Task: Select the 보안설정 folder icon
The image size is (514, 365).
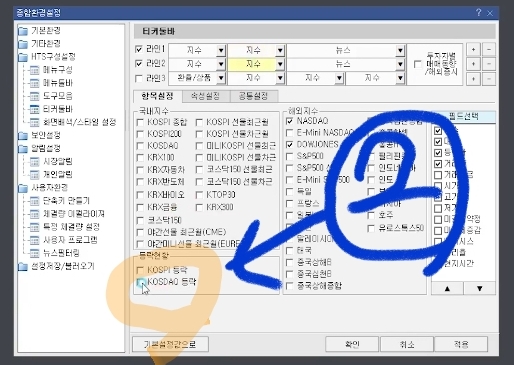Action: pyautogui.click(x=23, y=136)
